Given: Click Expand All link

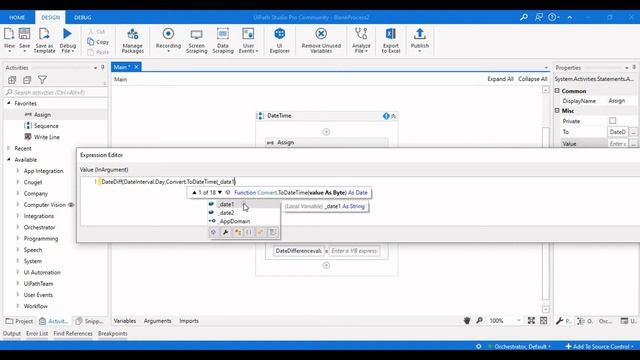Looking at the screenshot, I should pos(500,79).
